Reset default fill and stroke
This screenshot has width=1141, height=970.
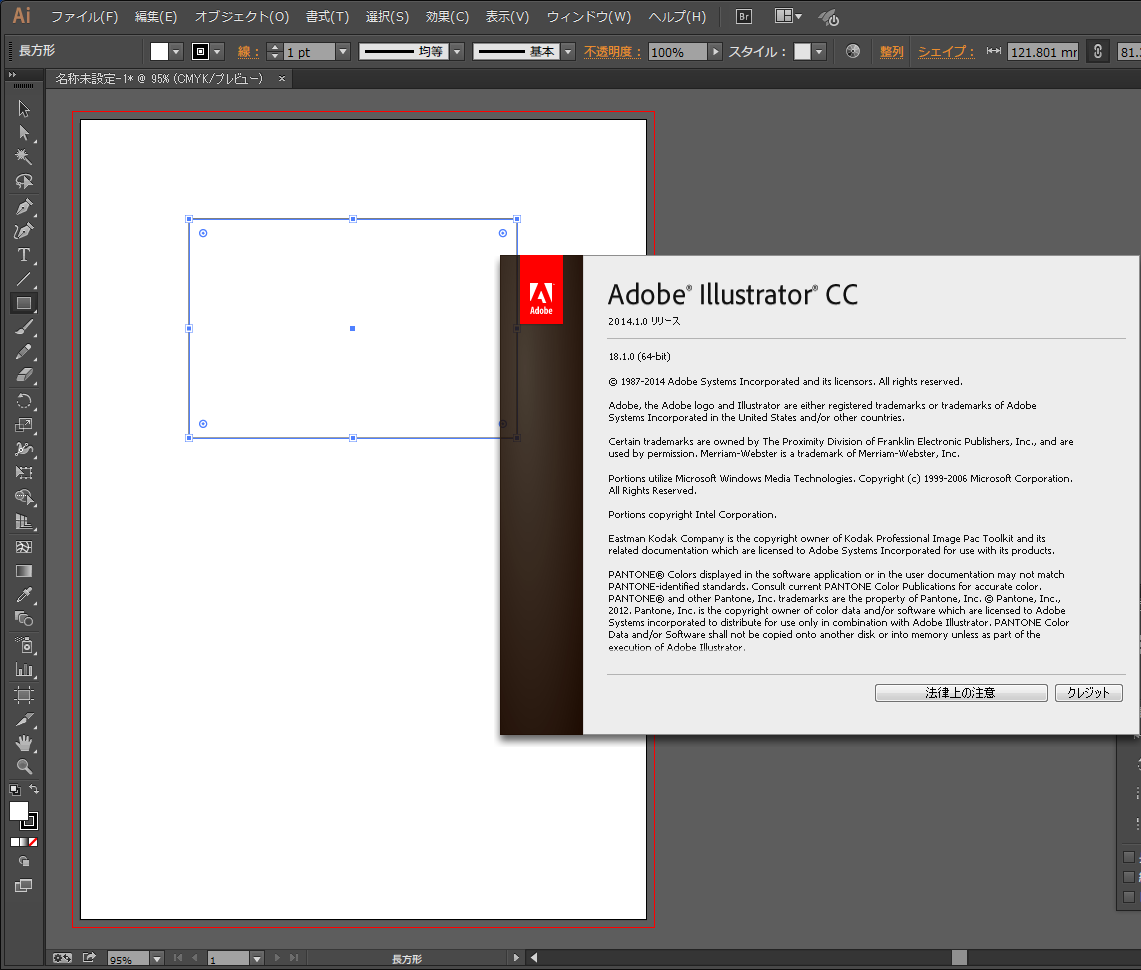(15, 790)
